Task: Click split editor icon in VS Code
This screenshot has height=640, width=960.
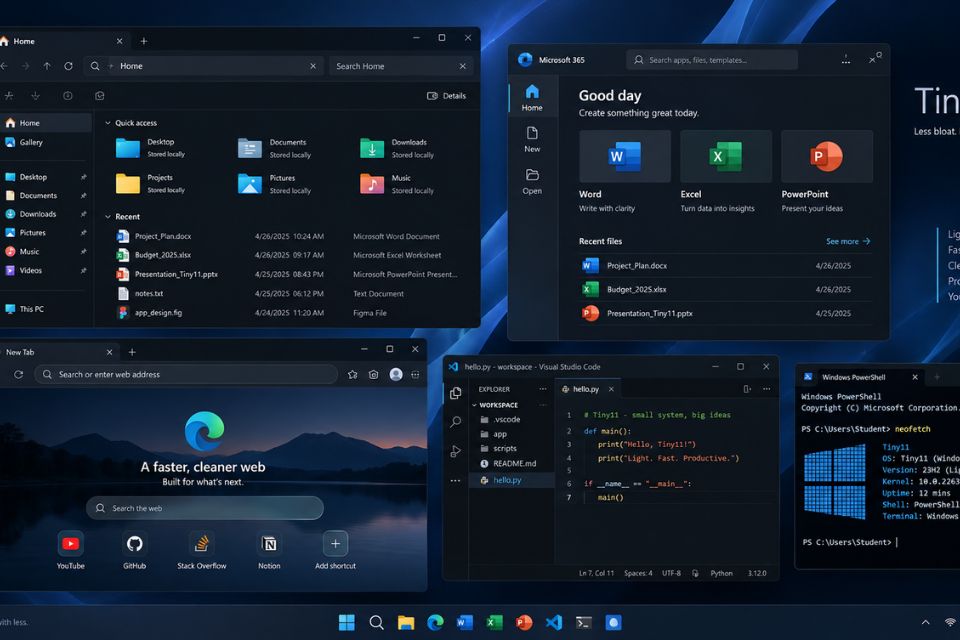Action: pos(747,389)
